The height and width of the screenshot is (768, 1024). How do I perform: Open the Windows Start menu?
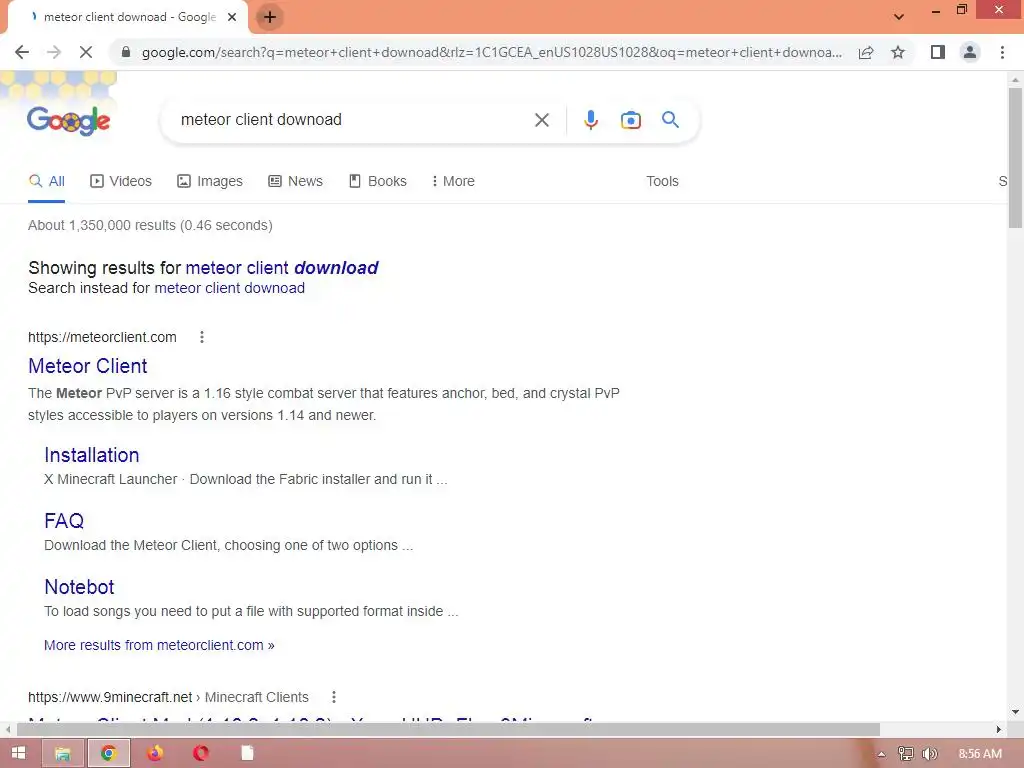pyautogui.click(x=18, y=753)
